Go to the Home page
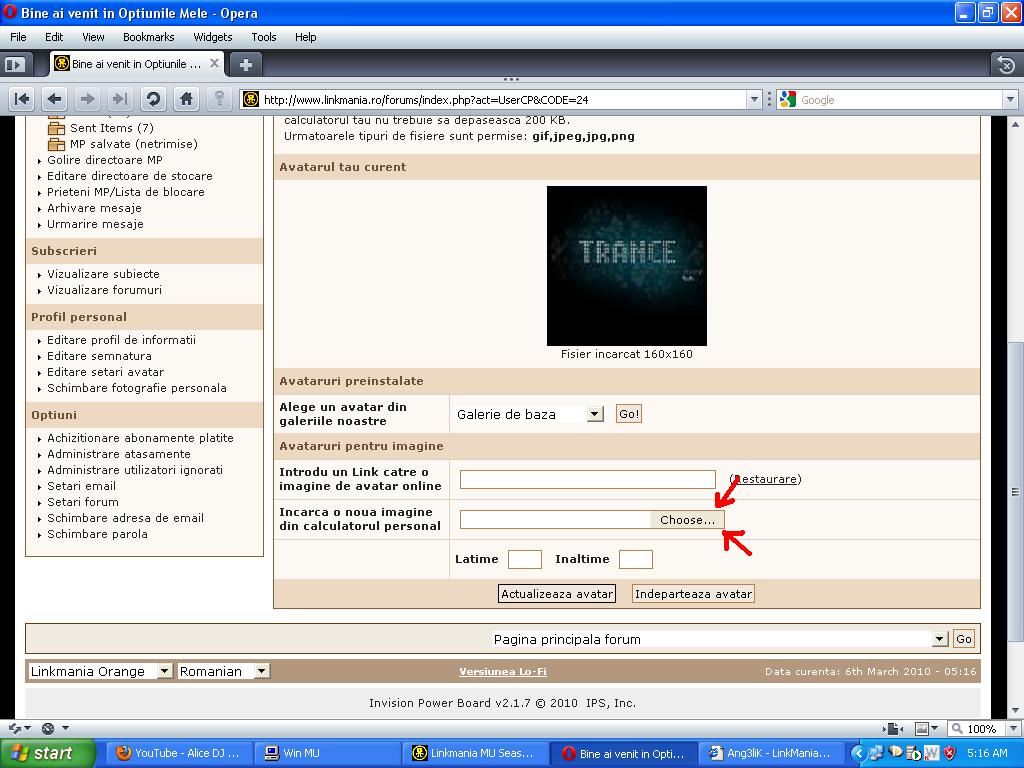The height and width of the screenshot is (768, 1024). pos(186,99)
